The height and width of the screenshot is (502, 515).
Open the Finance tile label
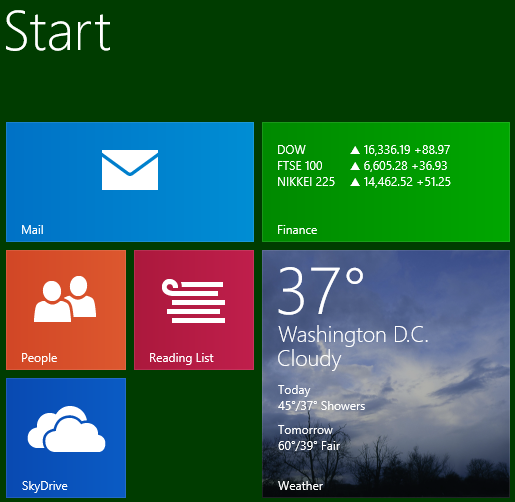pyautogui.click(x=297, y=230)
